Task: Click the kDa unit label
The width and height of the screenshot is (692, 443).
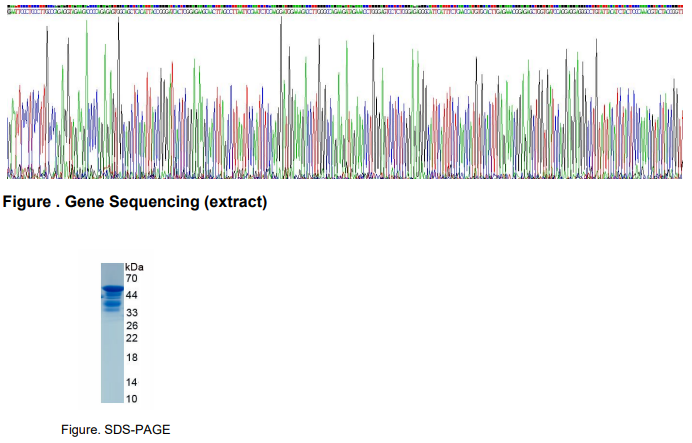Action: (135, 267)
